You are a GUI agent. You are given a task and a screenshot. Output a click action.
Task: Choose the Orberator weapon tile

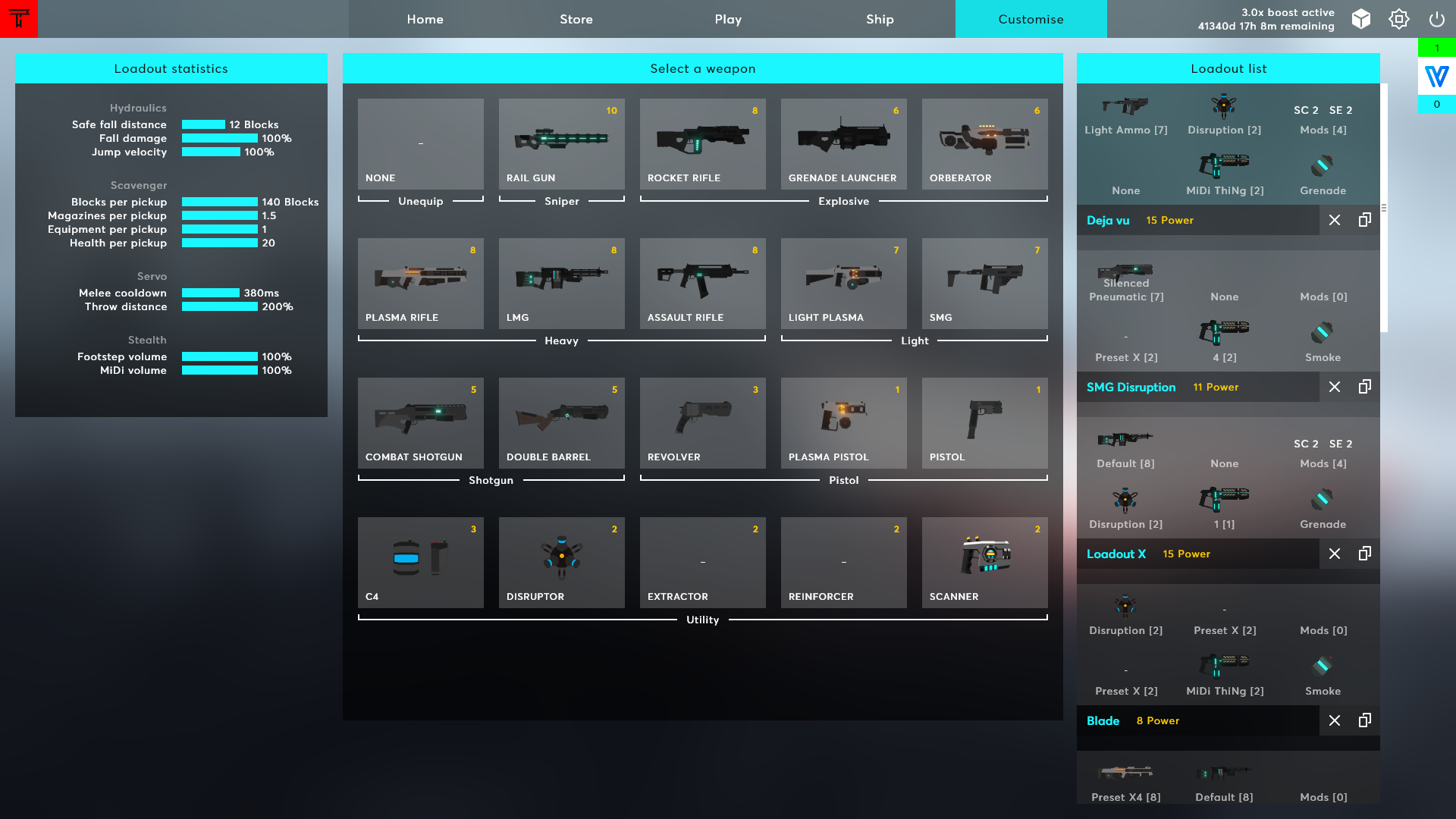(x=984, y=144)
